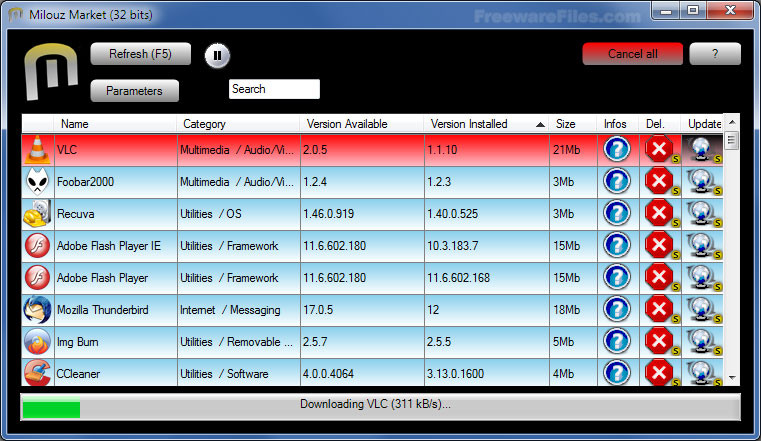
Task: Click the VLC cone icon
Action: (x=37, y=149)
